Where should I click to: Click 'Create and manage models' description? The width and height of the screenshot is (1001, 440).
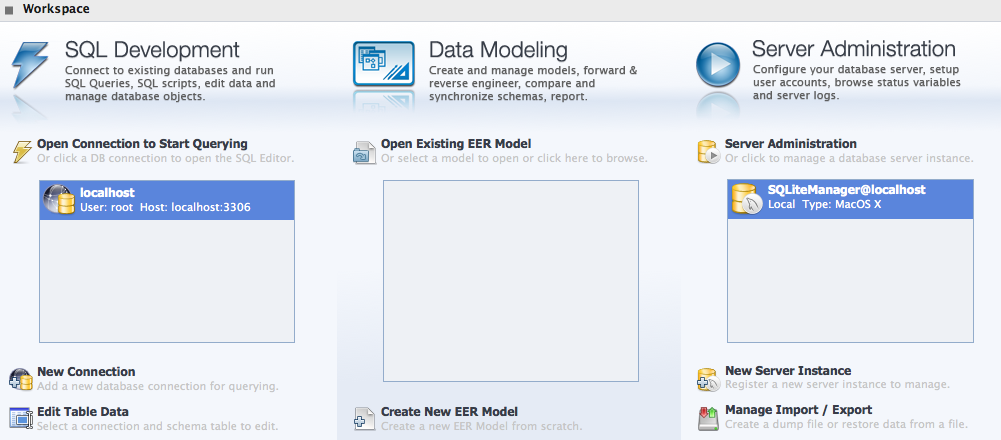click(x=533, y=84)
